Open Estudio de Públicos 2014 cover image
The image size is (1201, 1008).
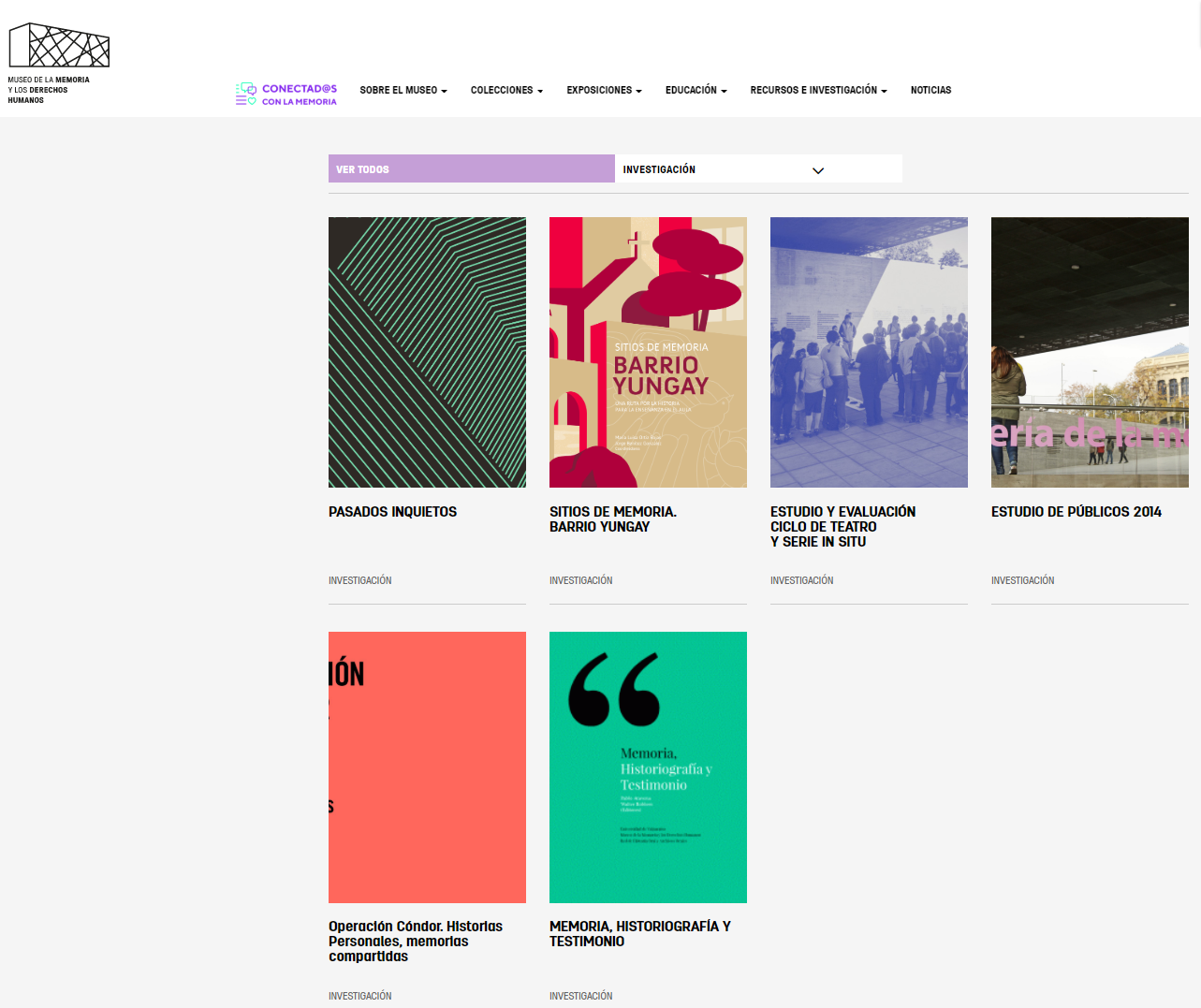pos(1090,352)
